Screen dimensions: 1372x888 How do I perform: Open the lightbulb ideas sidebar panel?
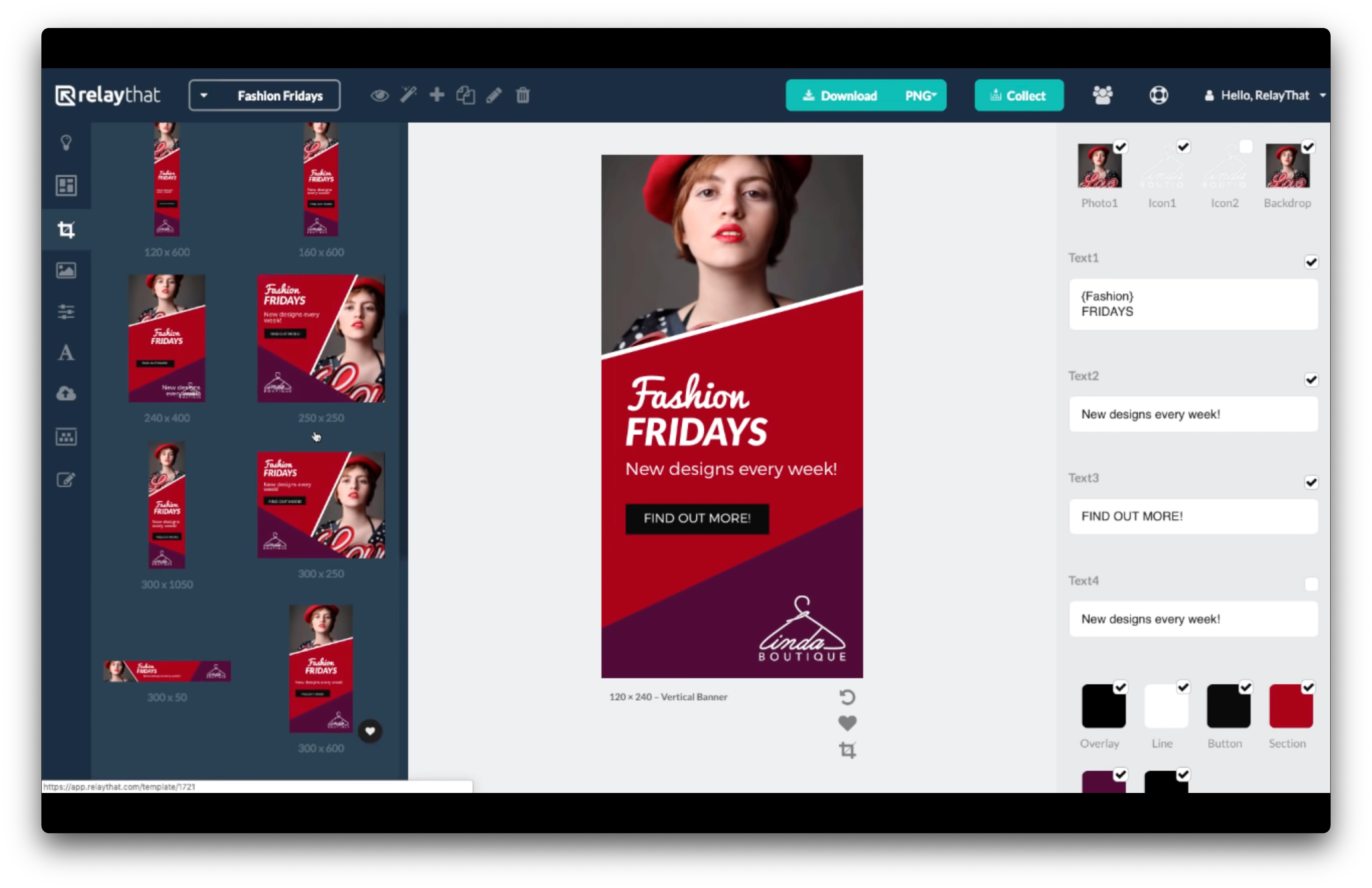click(x=66, y=142)
